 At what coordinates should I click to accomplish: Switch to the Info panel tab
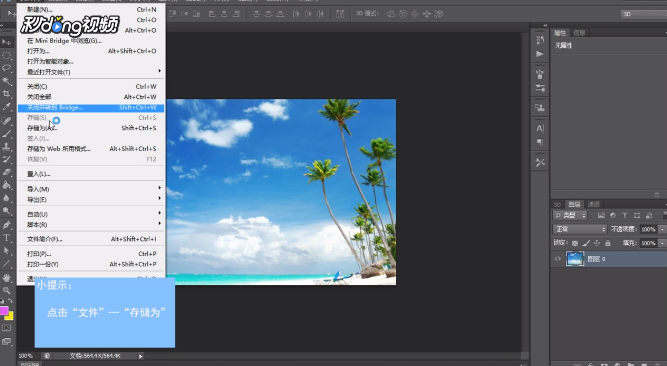(x=579, y=33)
